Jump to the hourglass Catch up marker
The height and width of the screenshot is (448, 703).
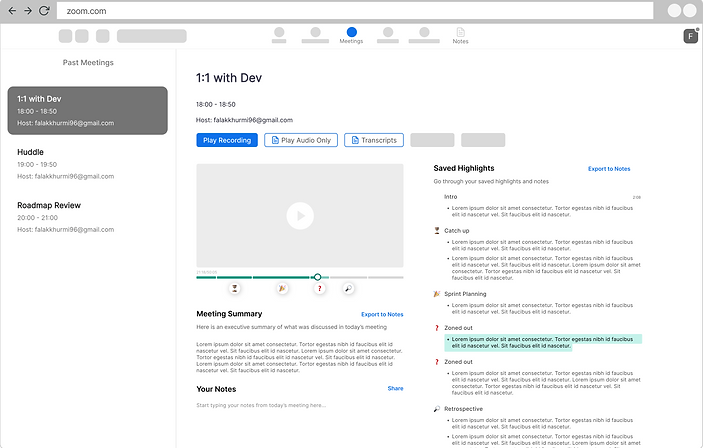(234, 288)
